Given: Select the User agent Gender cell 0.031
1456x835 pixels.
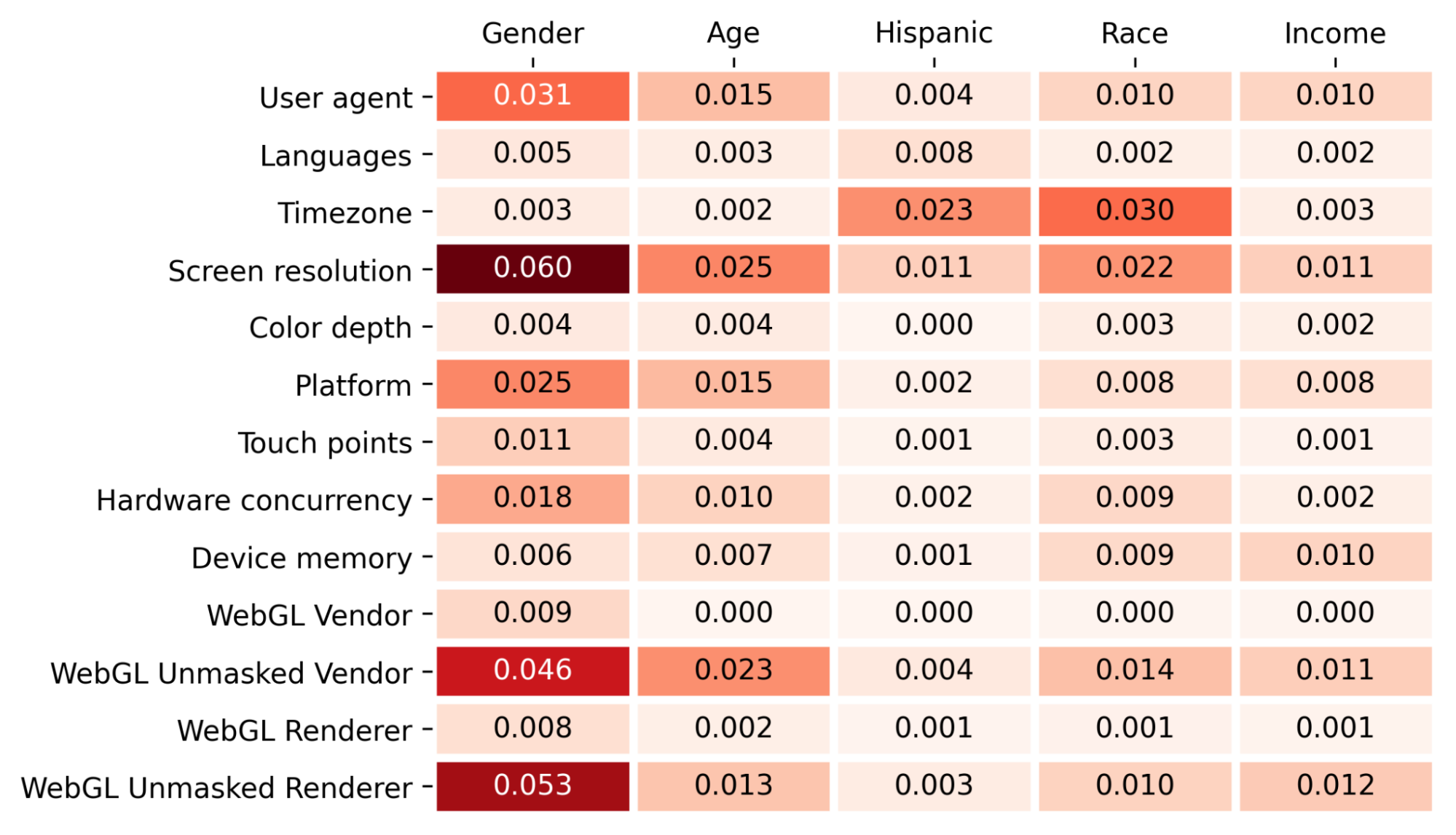Looking at the screenshot, I should coord(532,96).
